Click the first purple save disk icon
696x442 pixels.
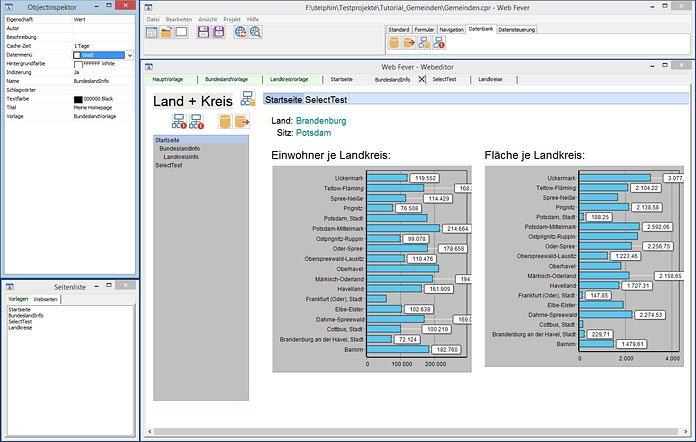204,33
